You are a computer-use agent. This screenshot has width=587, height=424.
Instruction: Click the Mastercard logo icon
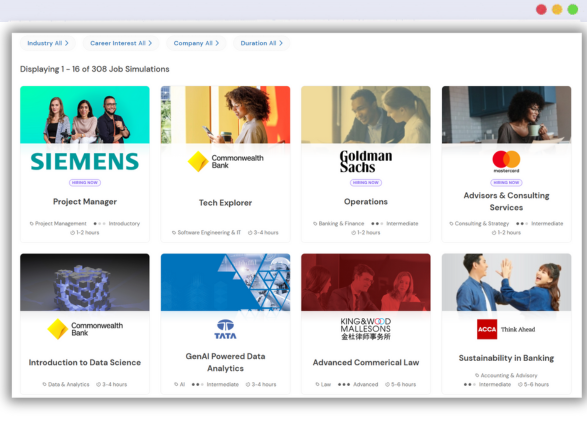click(x=506, y=162)
